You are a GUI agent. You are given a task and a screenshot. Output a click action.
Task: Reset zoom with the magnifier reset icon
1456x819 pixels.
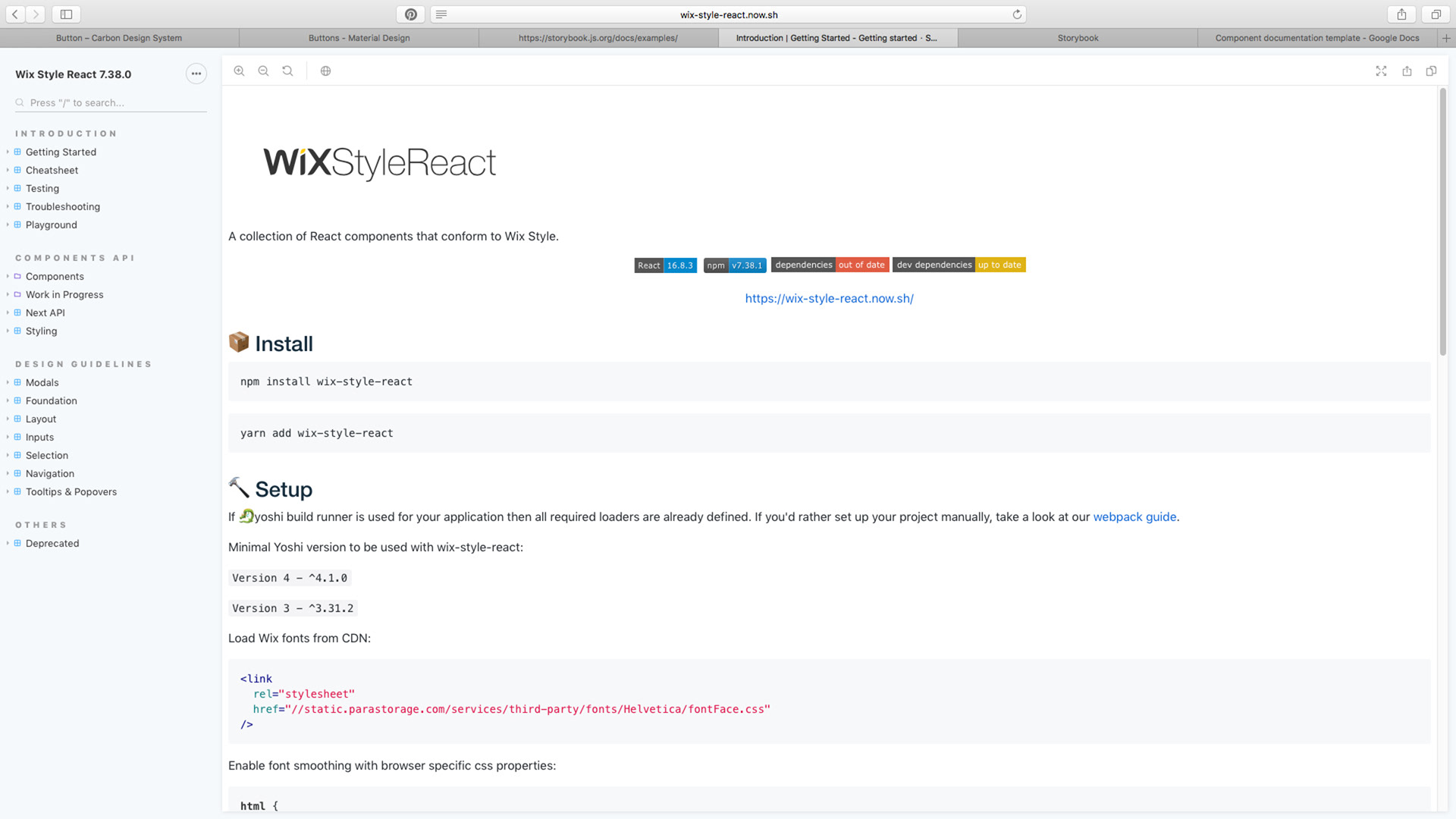point(287,71)
